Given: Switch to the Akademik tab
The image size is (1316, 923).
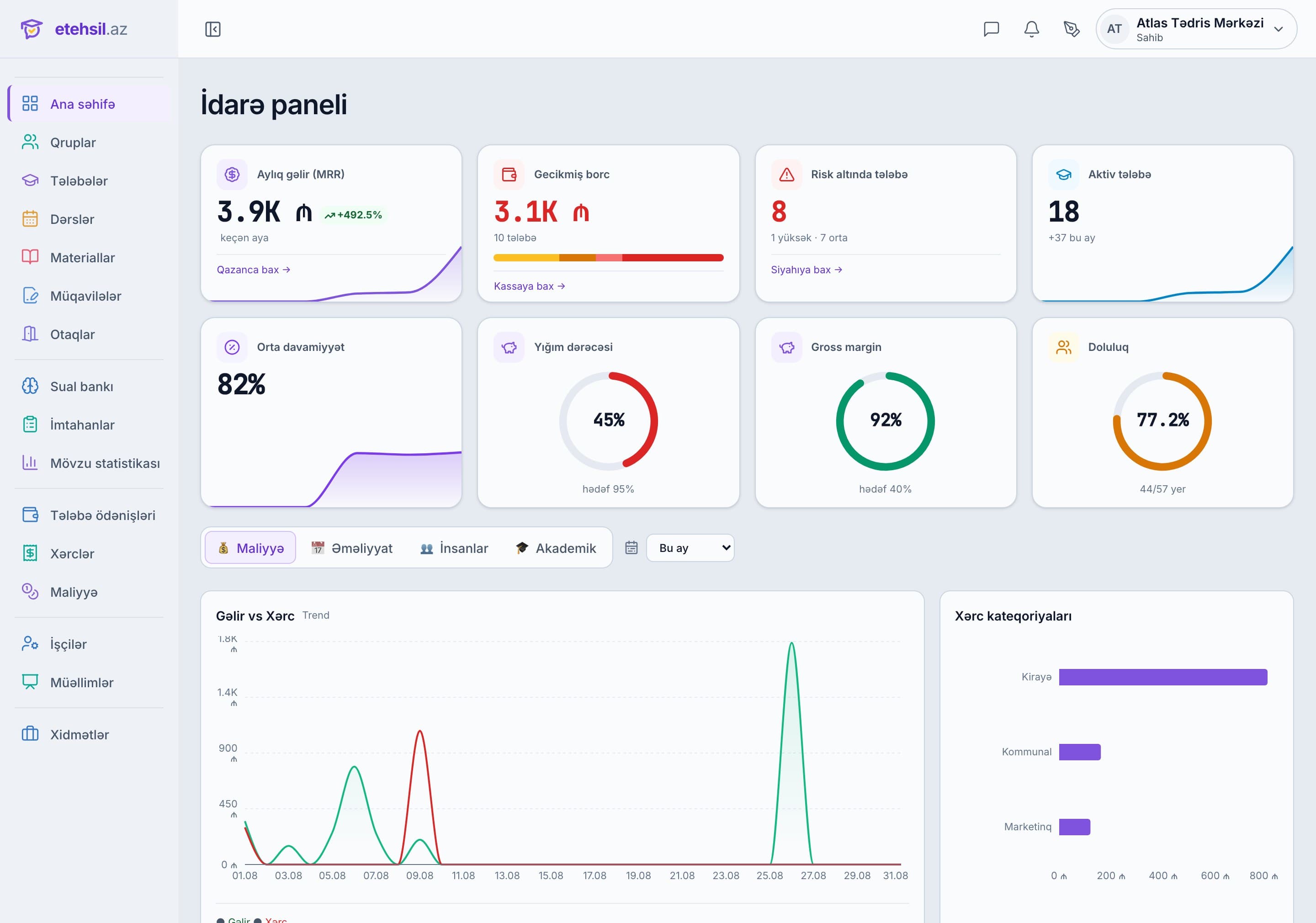Looking at the screenshot, I should [556, 548].
